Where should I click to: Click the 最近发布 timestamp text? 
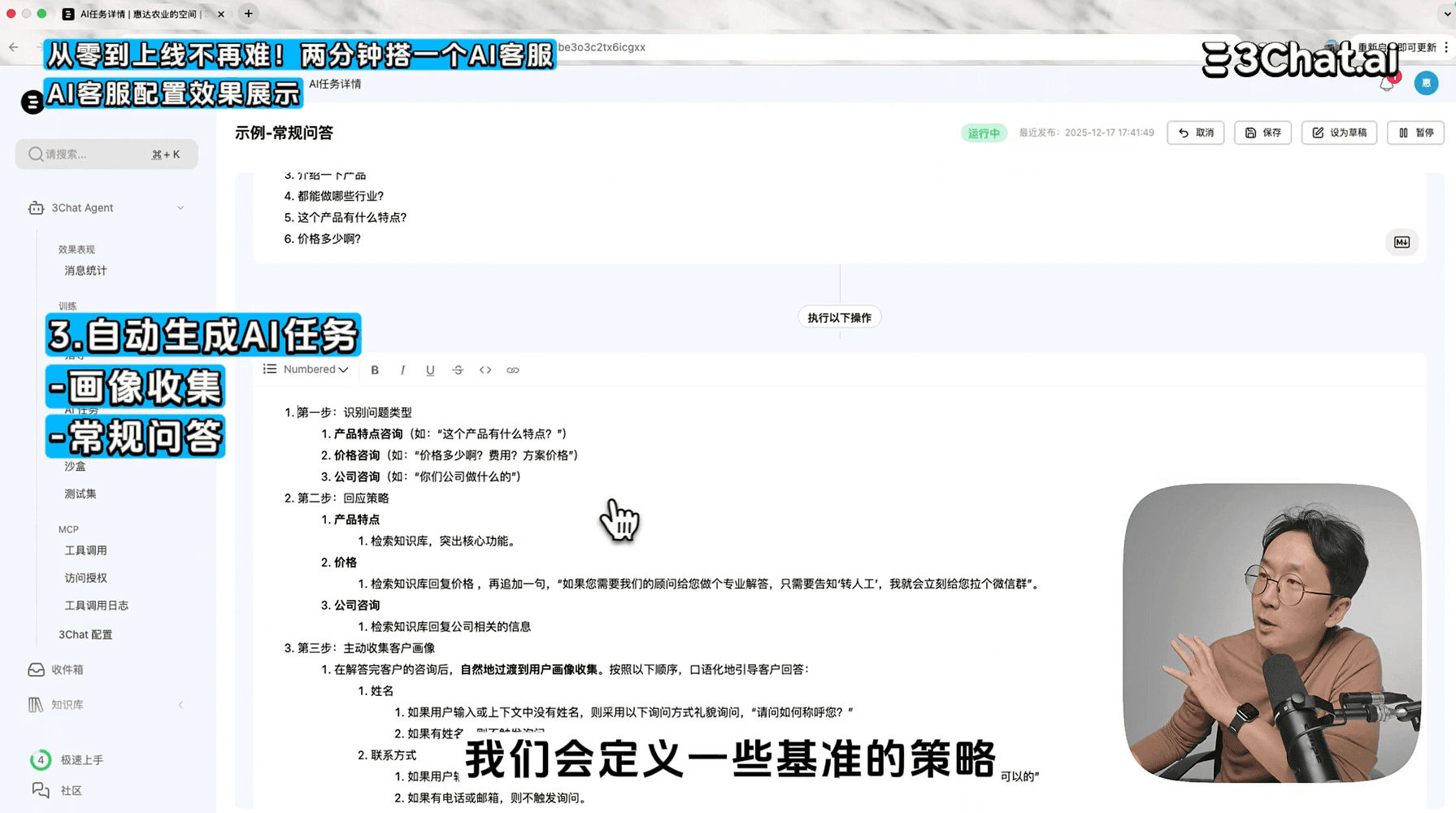tap(1087, 133)
